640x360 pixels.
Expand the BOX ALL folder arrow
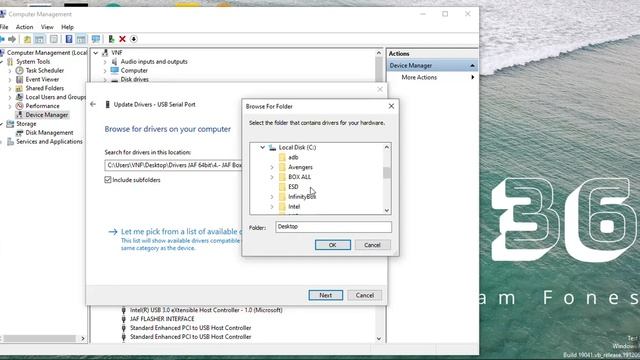[x=272, y=177]
